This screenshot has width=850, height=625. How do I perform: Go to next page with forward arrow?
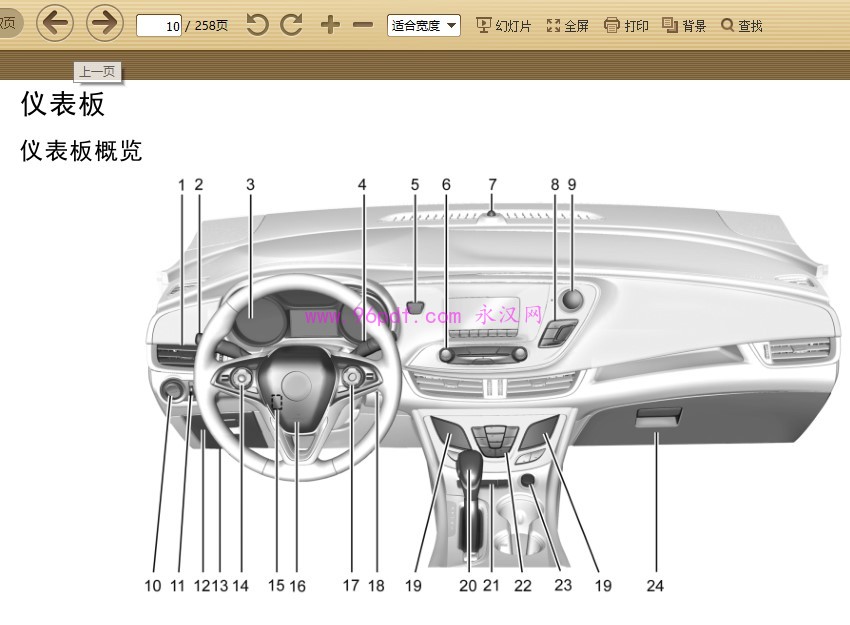[104, 22]
